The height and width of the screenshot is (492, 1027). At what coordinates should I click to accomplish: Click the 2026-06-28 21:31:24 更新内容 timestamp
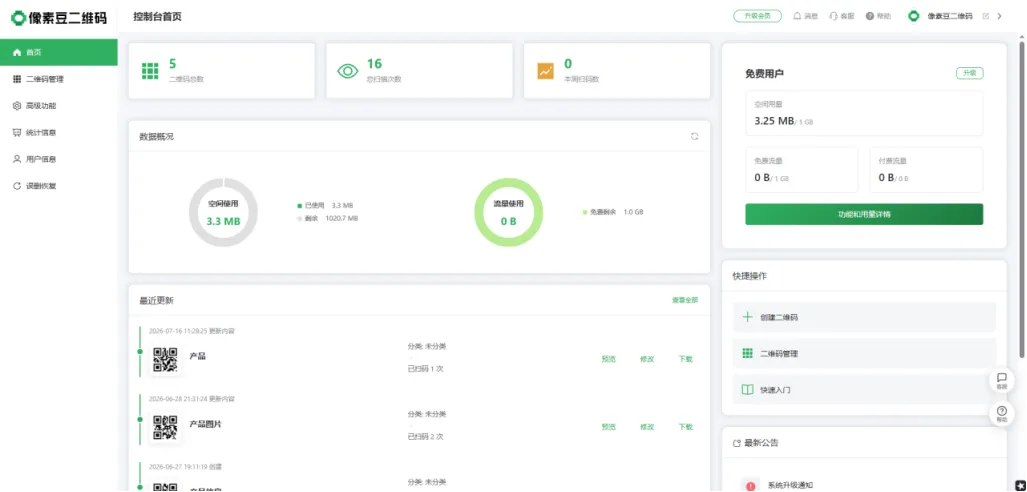(x=191, y=398)
